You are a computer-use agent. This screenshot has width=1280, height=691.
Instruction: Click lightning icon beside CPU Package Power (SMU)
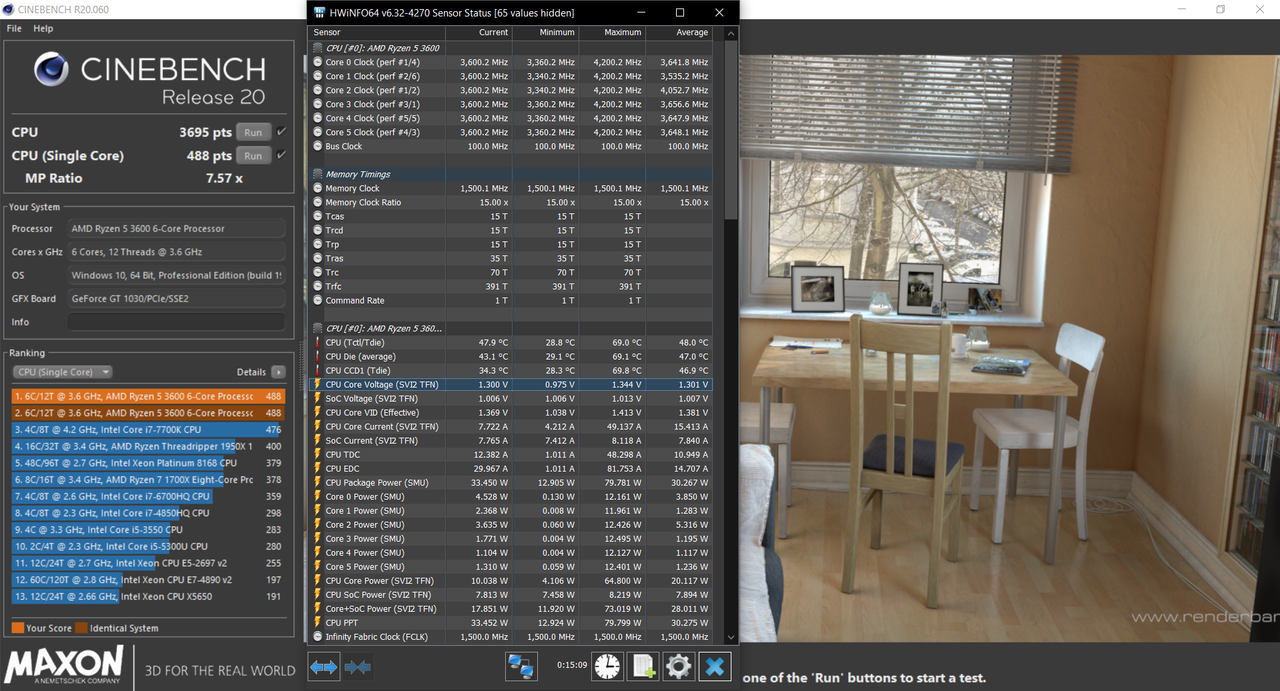[x=317, y=482]
